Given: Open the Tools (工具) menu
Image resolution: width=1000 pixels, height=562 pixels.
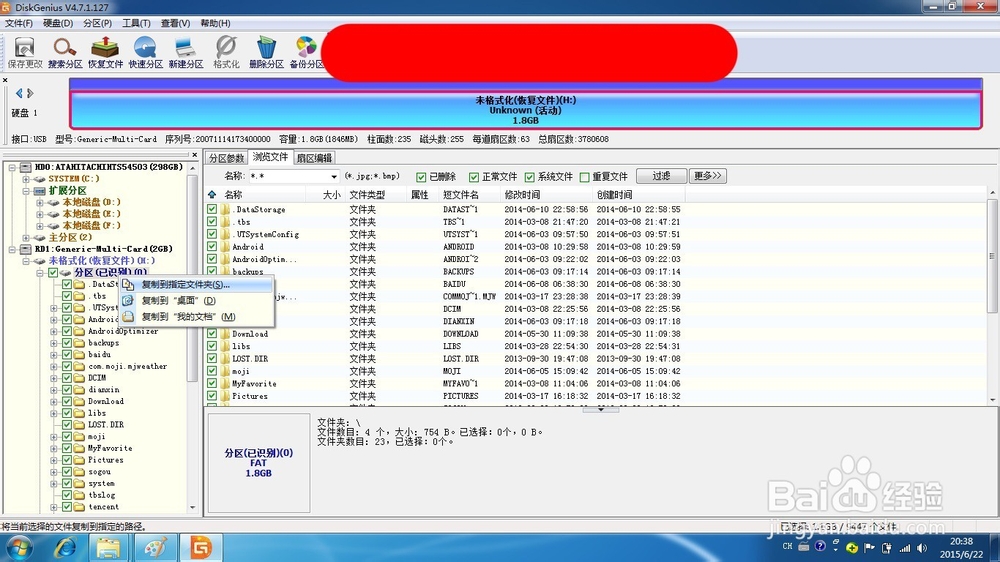Looking at the screenshot, I should [x=136, y=23].
